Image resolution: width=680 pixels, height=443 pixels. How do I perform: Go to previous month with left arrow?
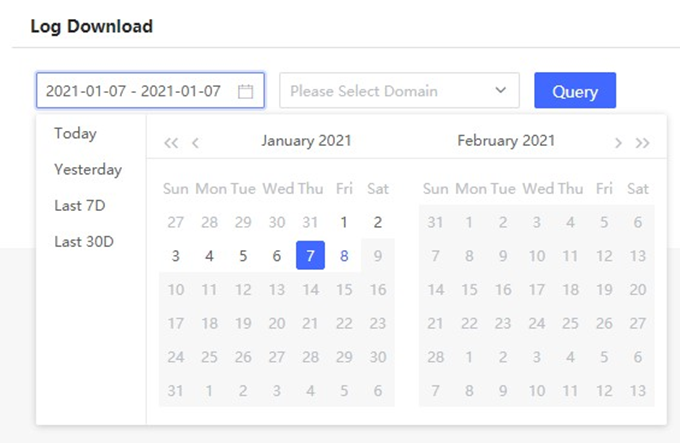[x=195, y=143]
